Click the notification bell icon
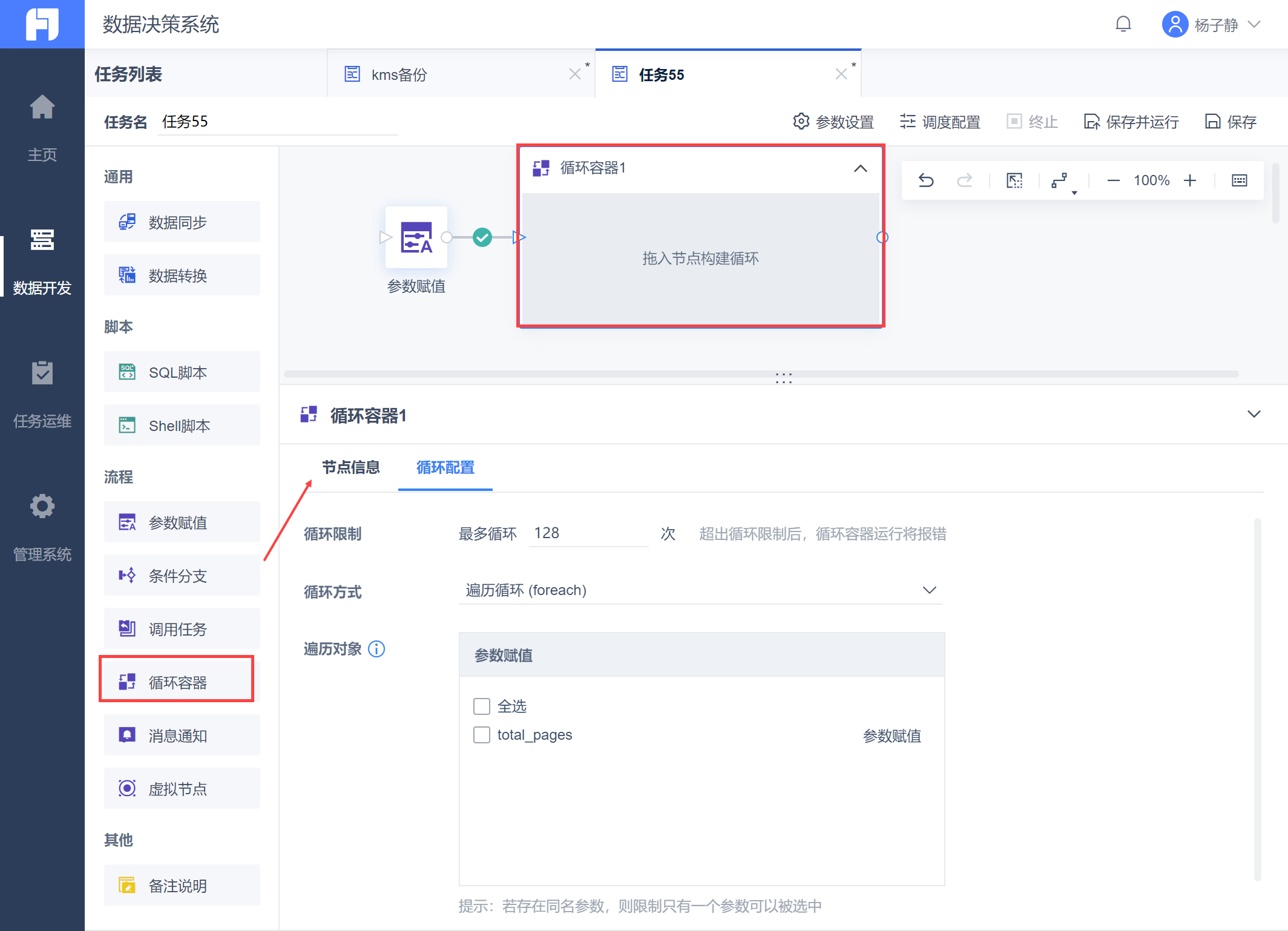The width and height of the screenshot is (1288, 931). pos(1123,24)
